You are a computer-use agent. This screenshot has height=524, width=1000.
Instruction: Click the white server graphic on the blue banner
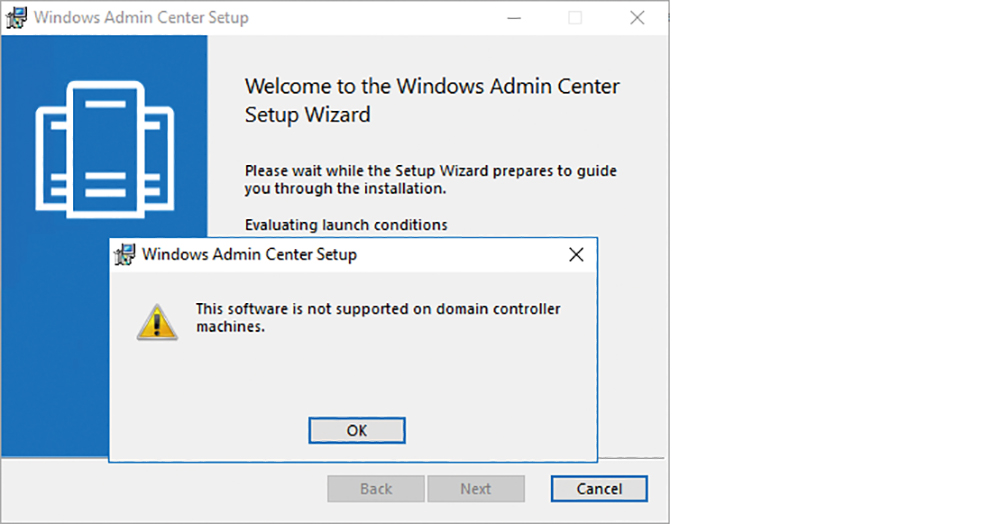pos(105,149)
